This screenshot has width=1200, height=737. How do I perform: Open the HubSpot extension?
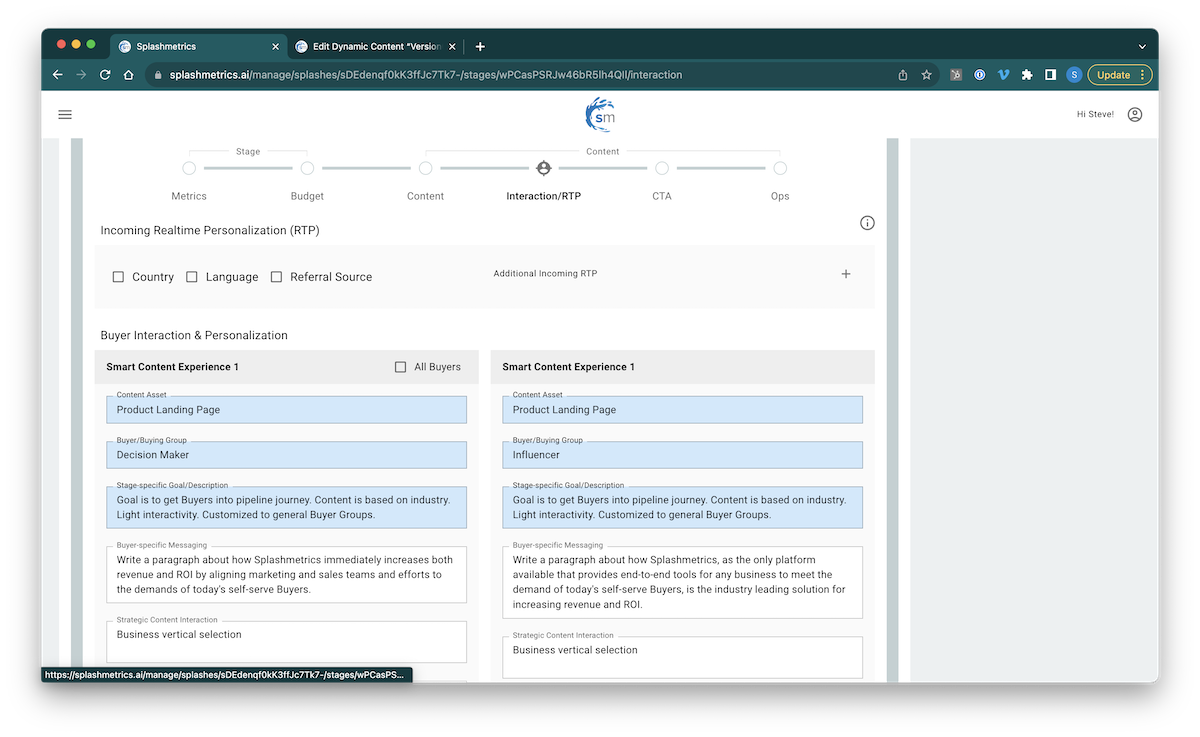(956, 75)
